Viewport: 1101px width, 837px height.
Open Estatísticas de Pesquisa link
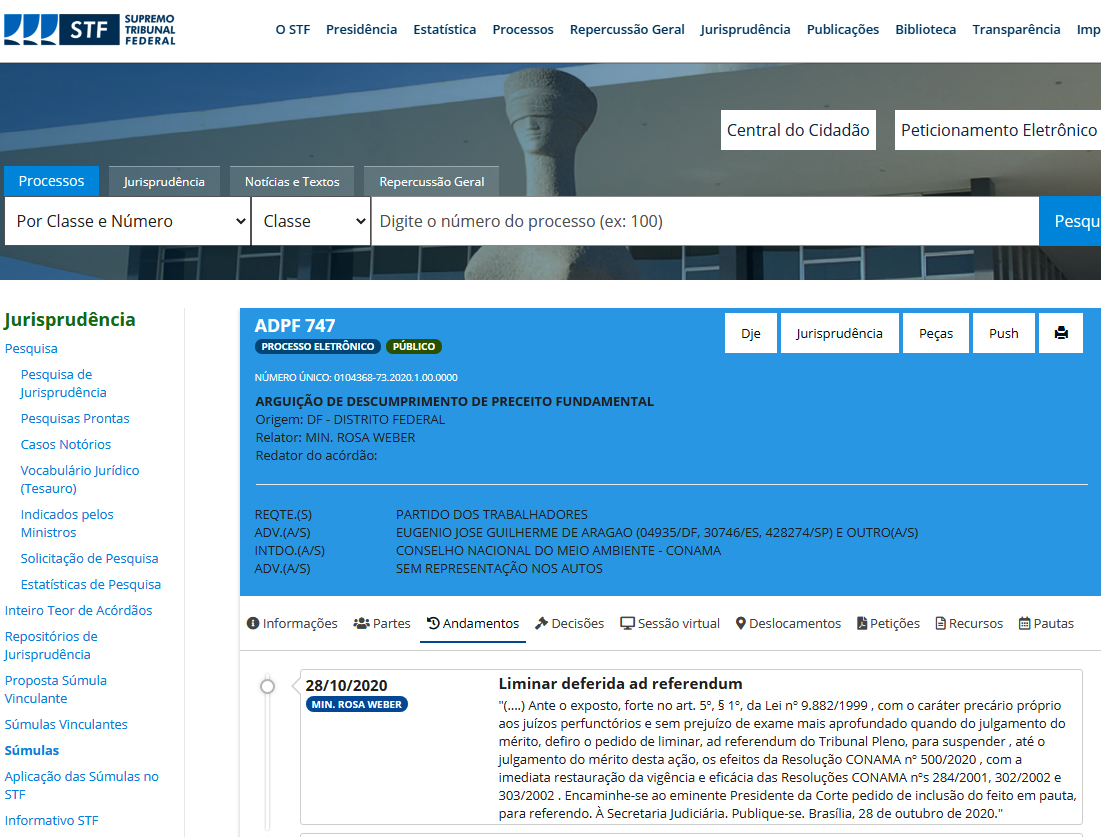pyautogui.click(x=91, y=584)
